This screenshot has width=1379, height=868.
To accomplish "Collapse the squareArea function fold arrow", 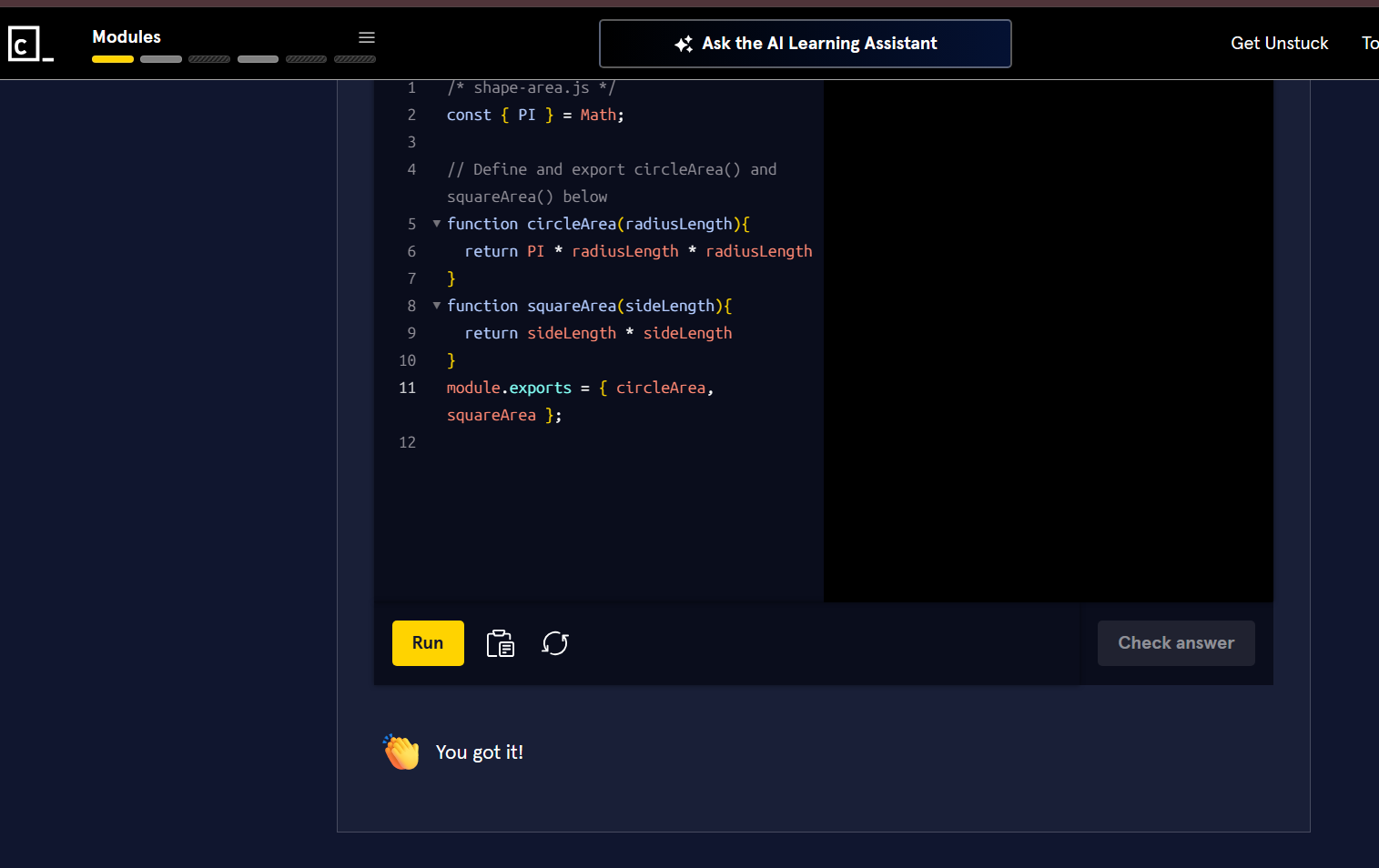I will (x=437, y=306).
